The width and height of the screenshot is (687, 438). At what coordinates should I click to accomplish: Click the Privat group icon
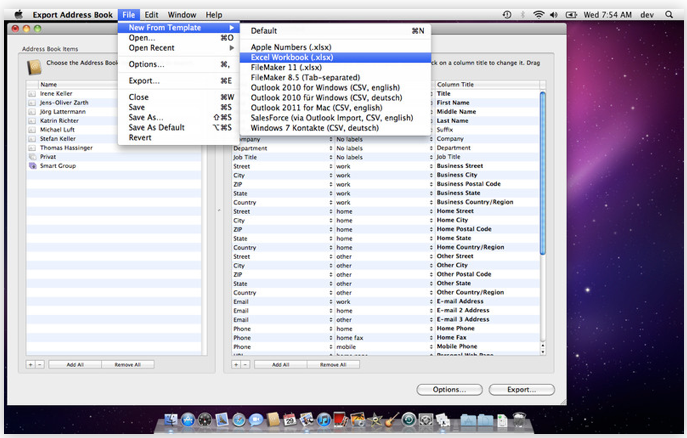point(32,157)
